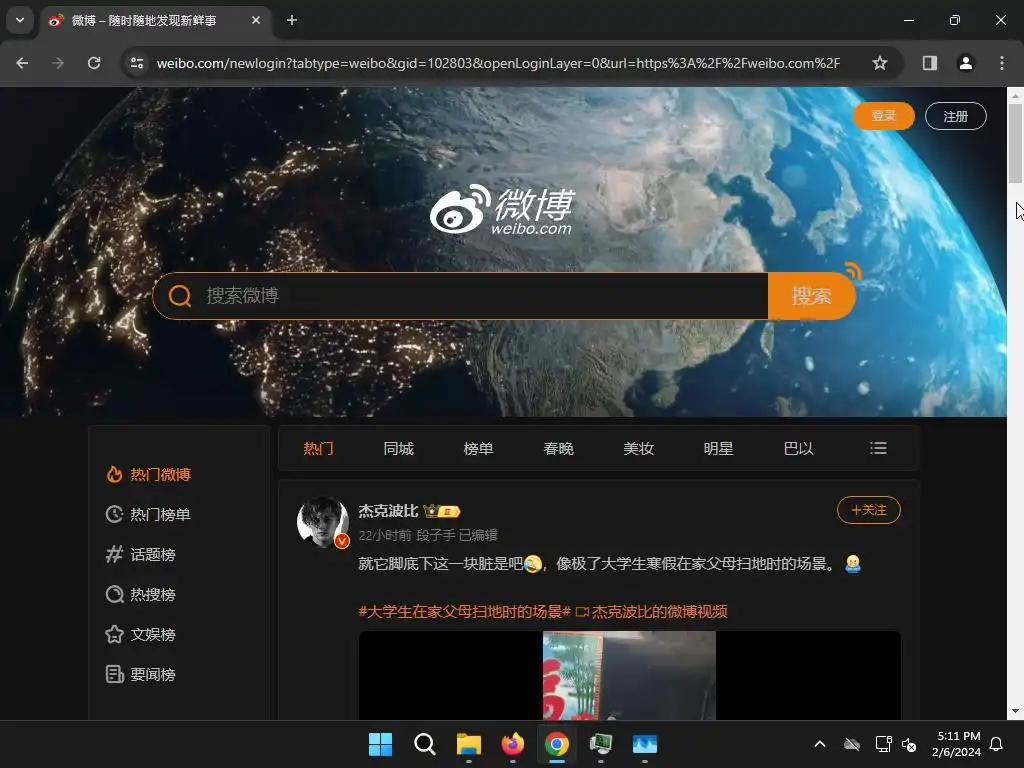Go to 热搜榜 in the sidebar

click(141, 594)
